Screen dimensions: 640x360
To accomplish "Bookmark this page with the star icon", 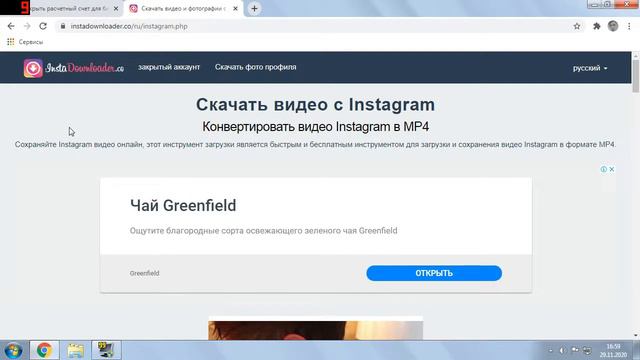I will [x=577, y=26].
